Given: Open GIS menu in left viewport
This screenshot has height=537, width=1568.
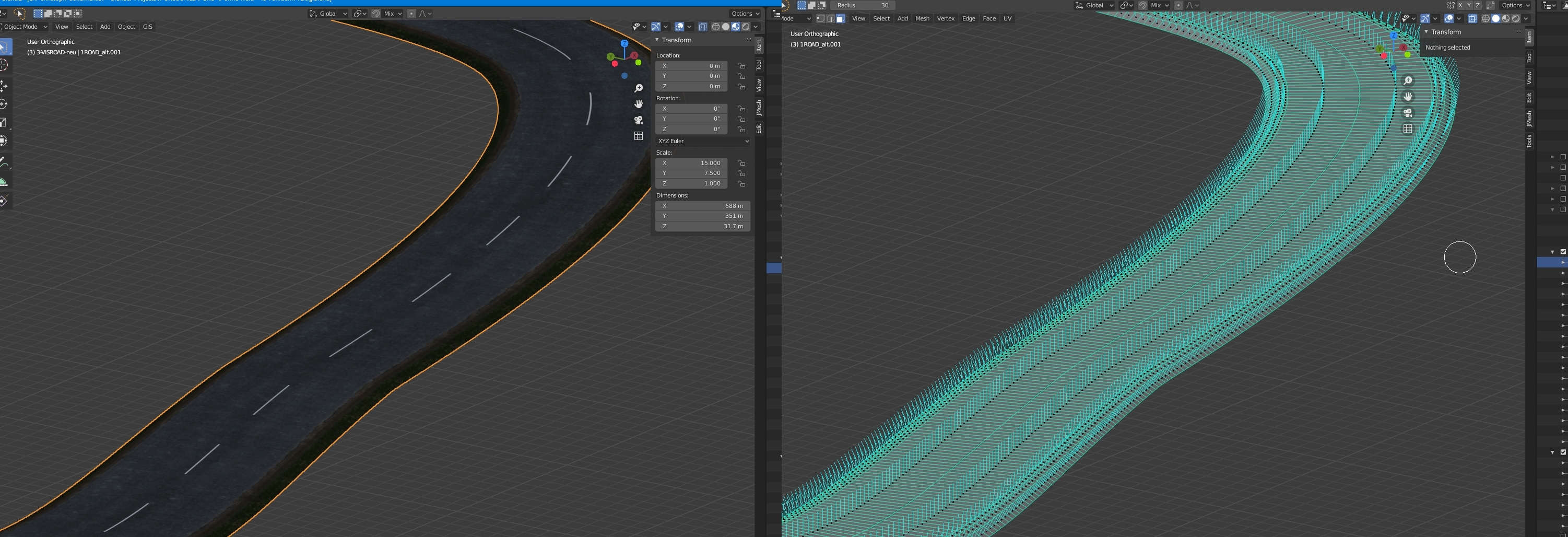Looking at the screenshot, I should point(147,27).
